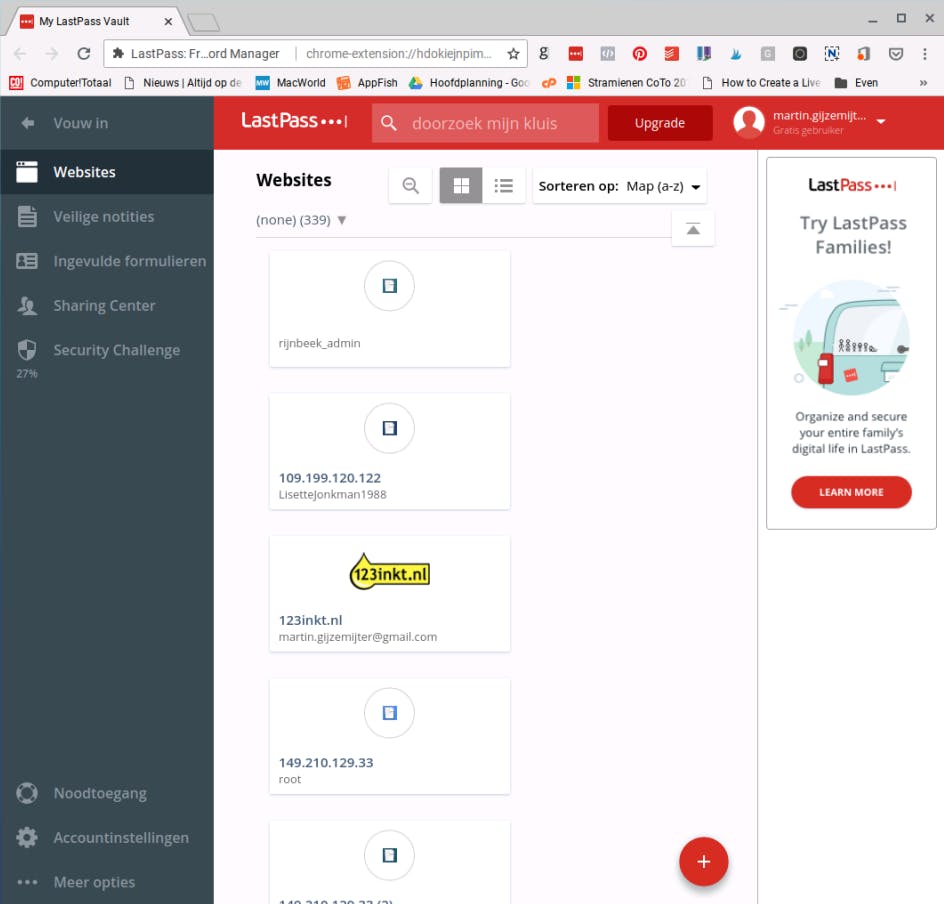The height and width of the screenshot is (904, 944).
Task: Open the Computer!Totaal bookmark
Action: [x=61, y=82]
